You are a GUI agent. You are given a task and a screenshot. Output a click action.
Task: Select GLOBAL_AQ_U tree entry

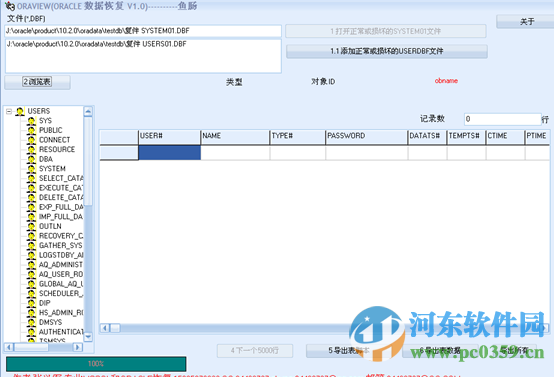[x=61, y=284]
